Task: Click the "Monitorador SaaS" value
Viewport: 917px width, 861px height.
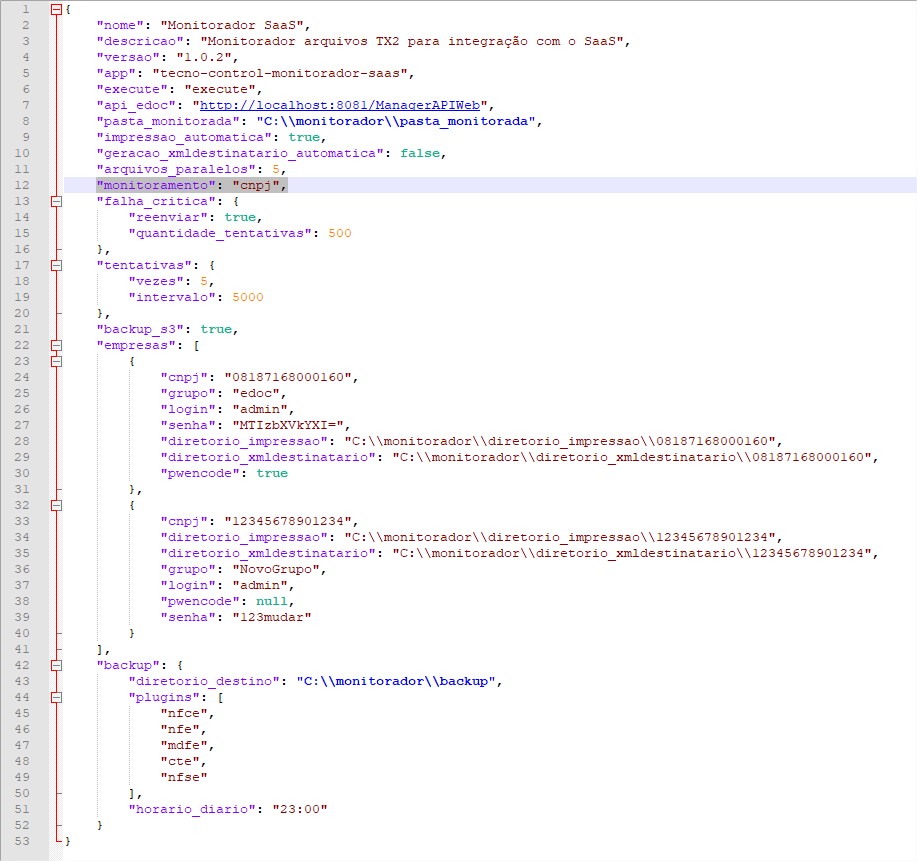Action: coord(232,25)
